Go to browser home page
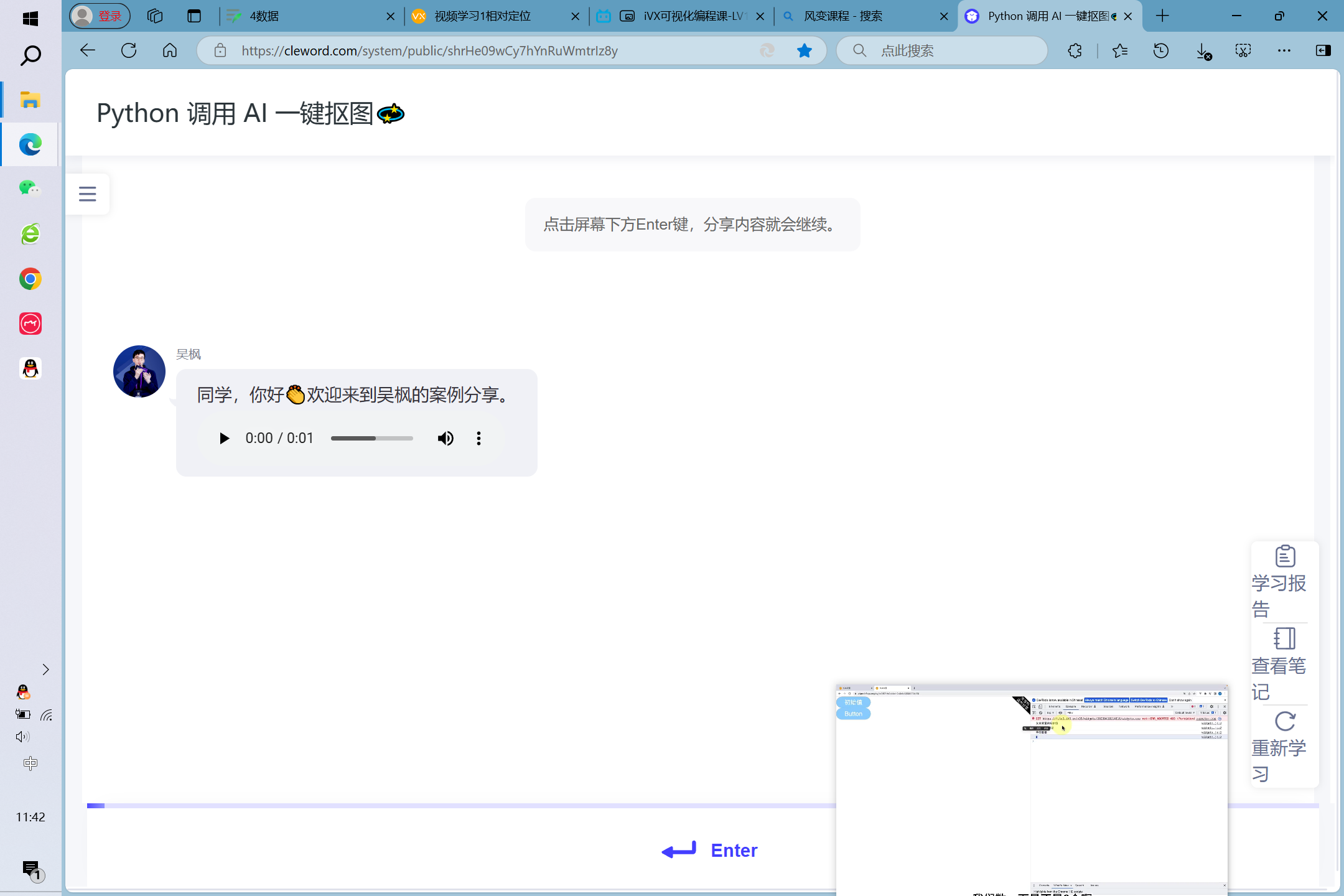 170,50
